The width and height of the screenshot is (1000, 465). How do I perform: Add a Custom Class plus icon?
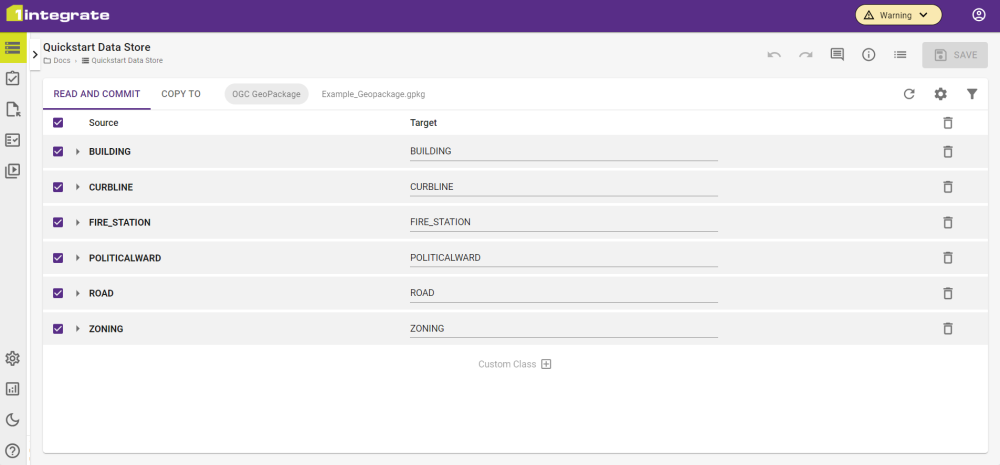coord(546,364)
